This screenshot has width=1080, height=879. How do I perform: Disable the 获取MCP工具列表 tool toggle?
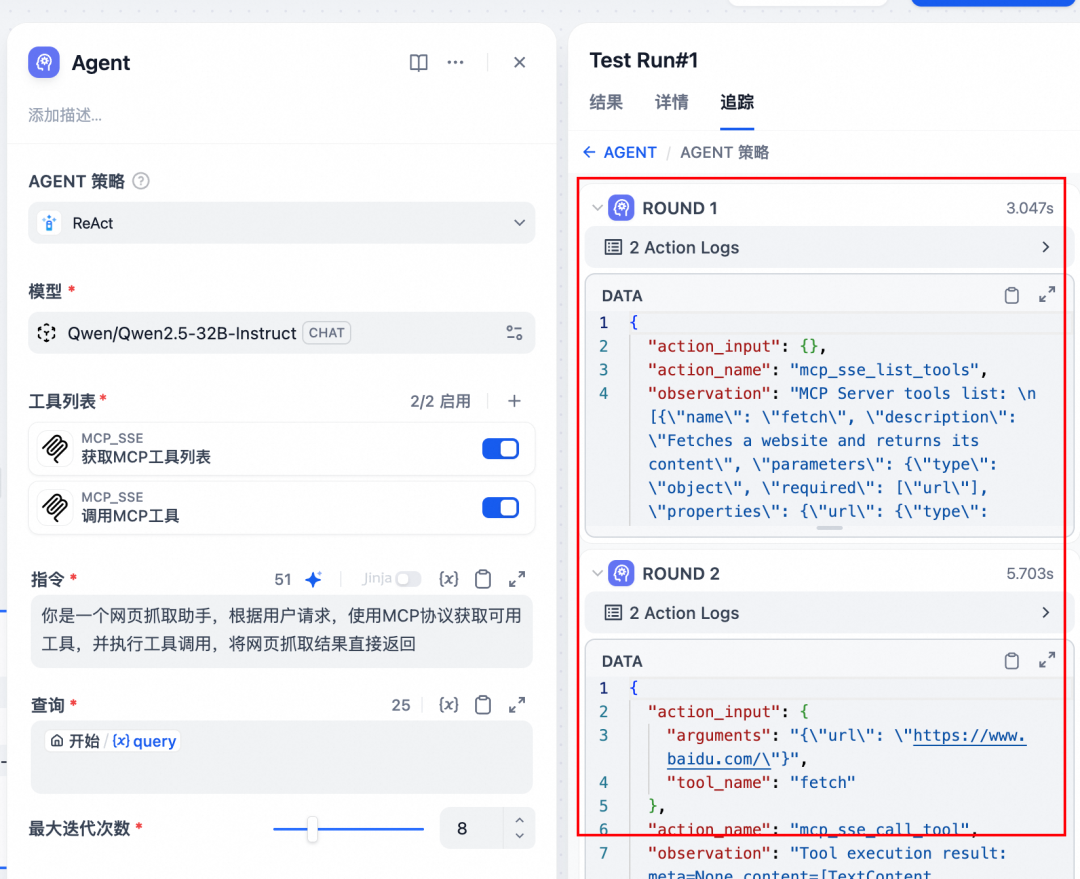(500, 449)
